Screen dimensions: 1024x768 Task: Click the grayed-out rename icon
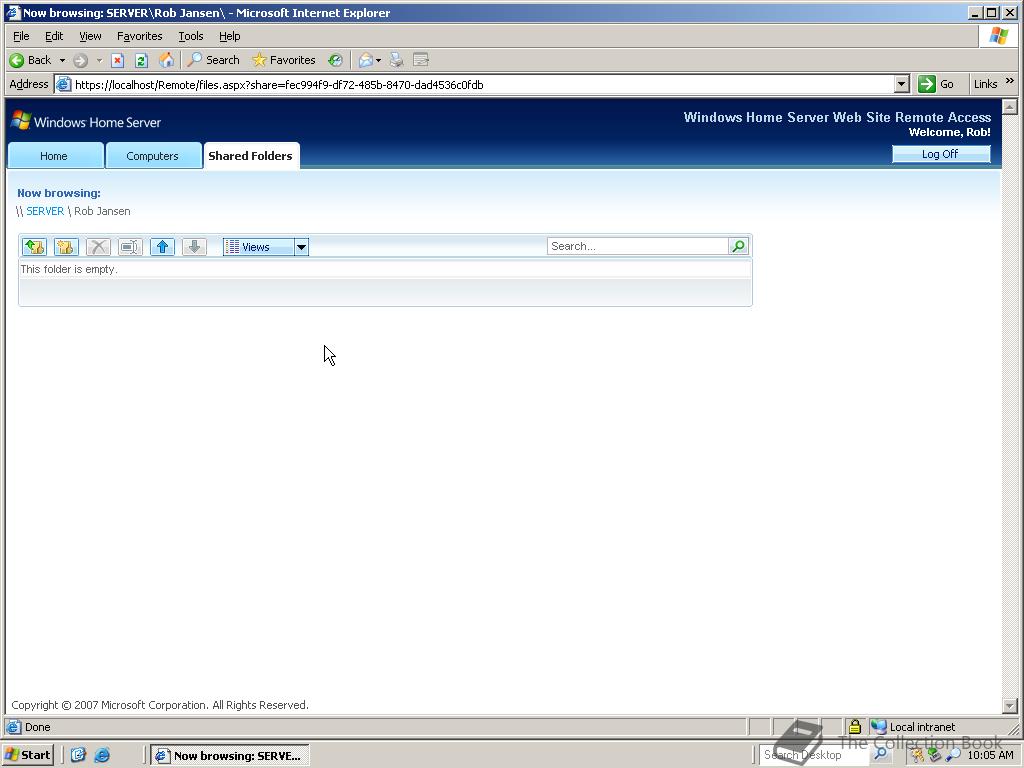pos(130,247)
